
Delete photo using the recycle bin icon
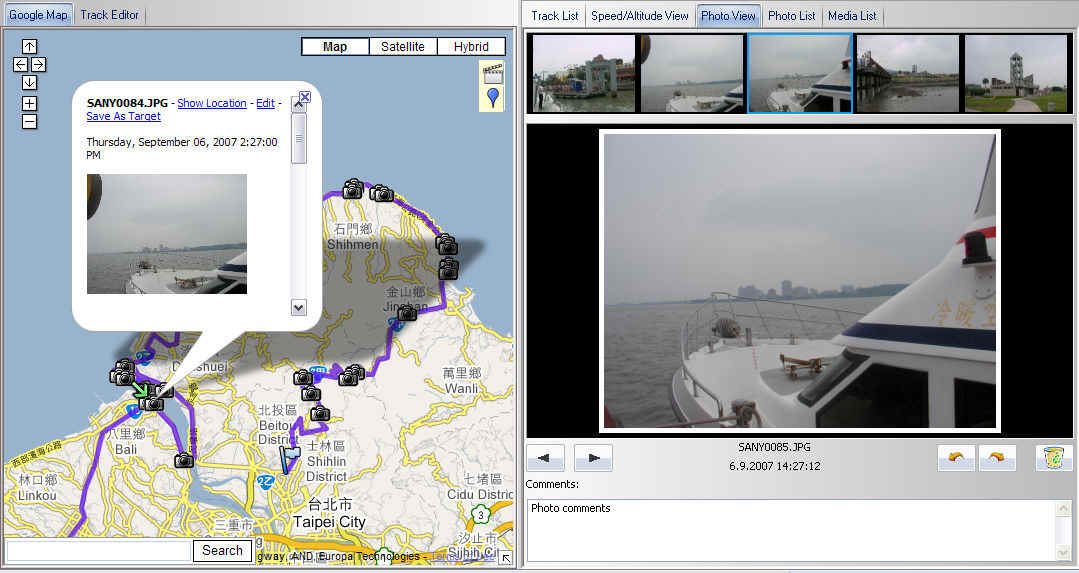coord(1054,458)
